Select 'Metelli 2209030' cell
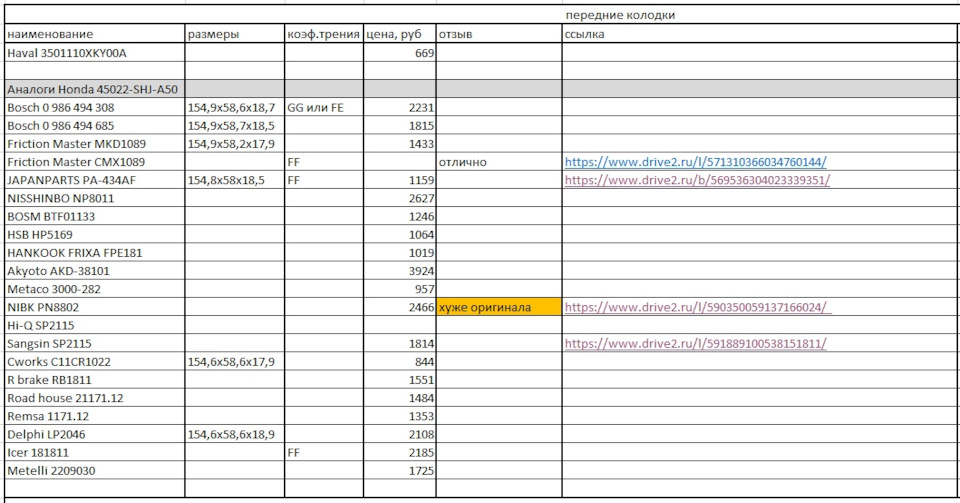 [94, 471]
